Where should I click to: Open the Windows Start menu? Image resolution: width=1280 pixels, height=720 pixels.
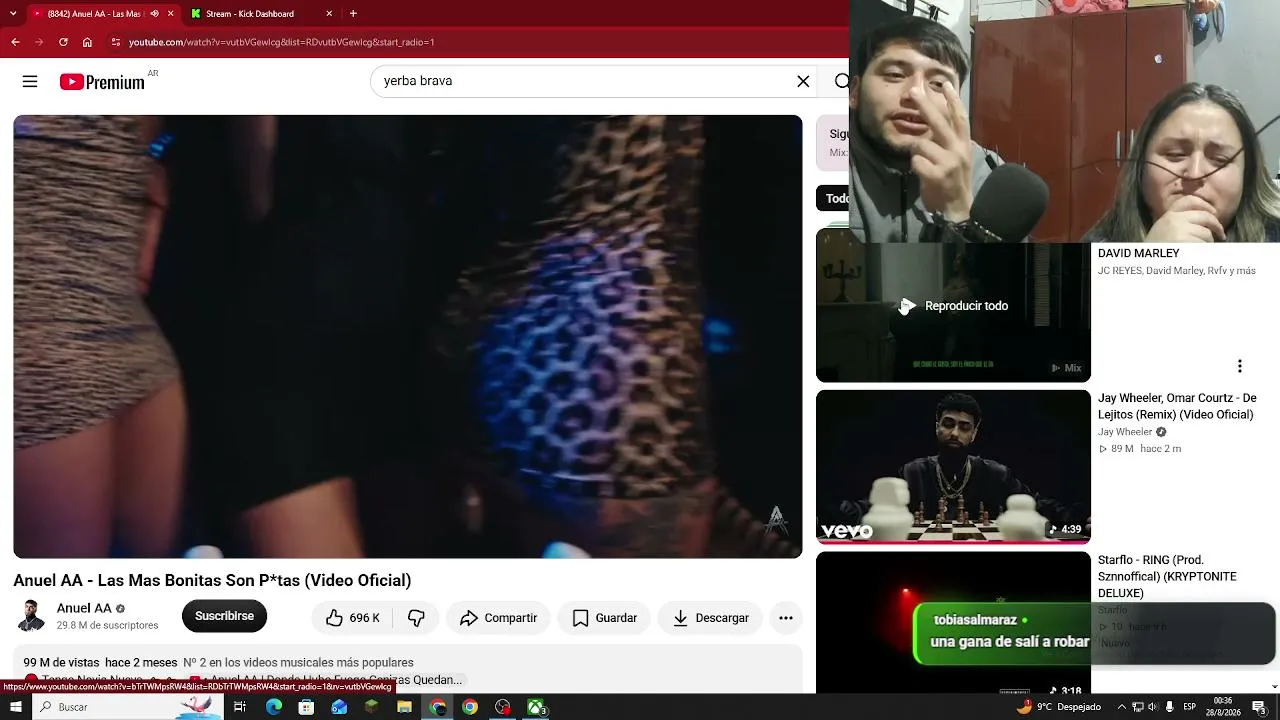pos(15,707)
